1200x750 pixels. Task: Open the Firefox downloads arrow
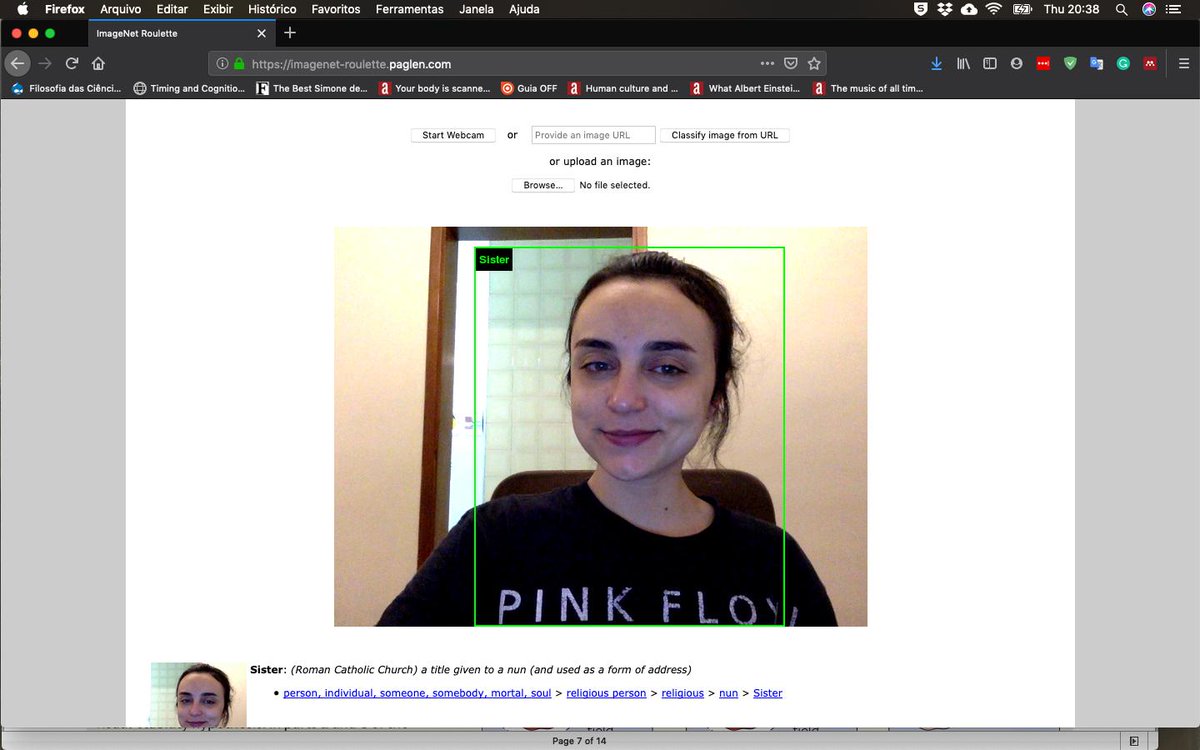tap(937, 63)
